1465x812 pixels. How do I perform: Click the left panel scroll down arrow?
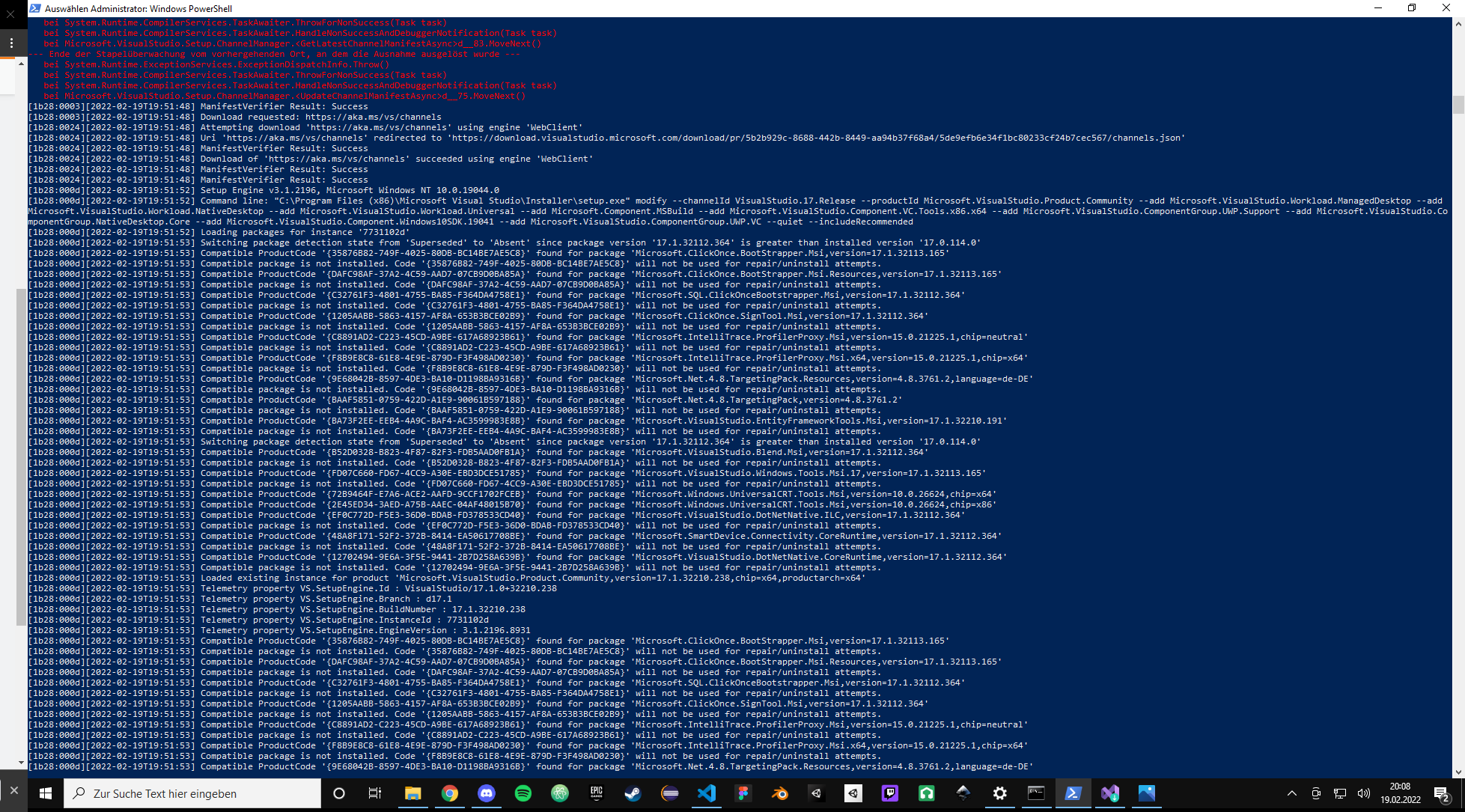click(21, 763)
